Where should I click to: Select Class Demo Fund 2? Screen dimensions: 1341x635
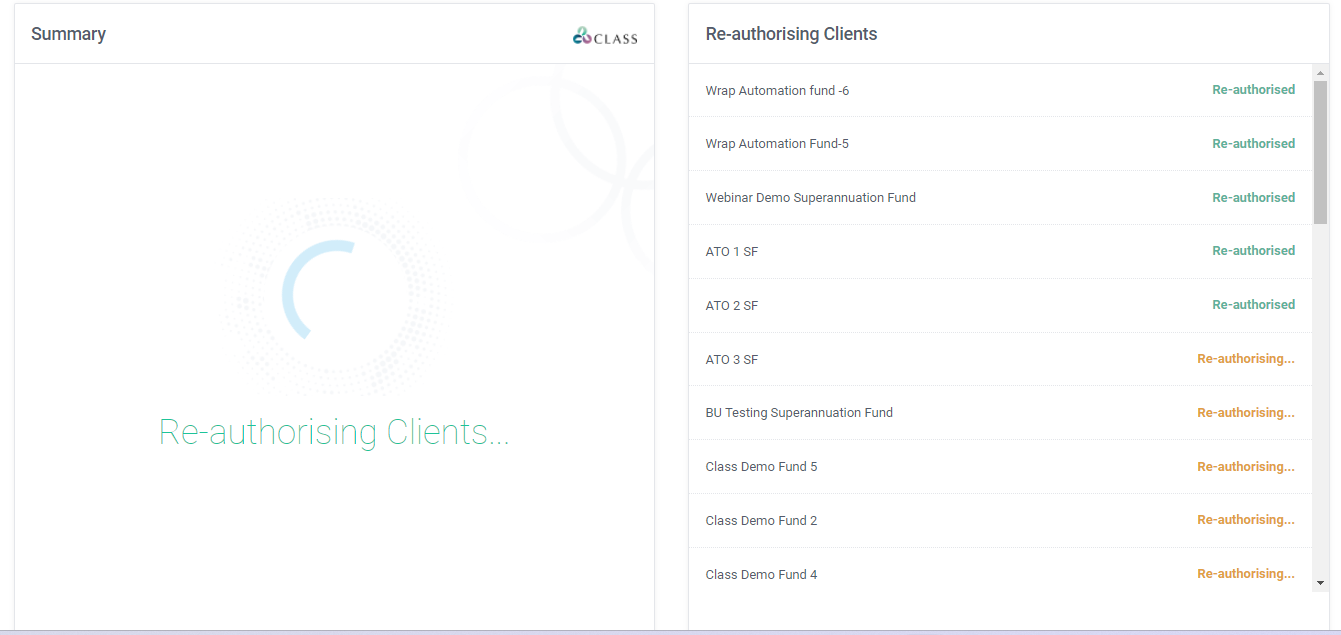[x=761, y=521]
